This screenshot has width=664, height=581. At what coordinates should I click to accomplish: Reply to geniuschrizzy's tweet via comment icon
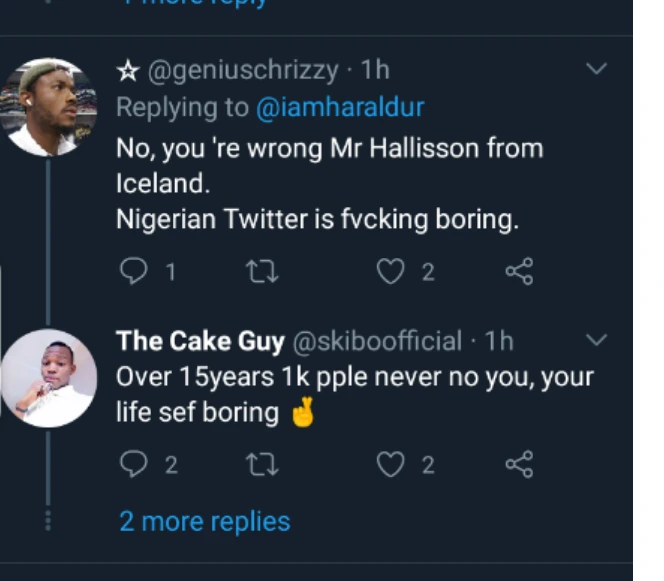point(134,271)
